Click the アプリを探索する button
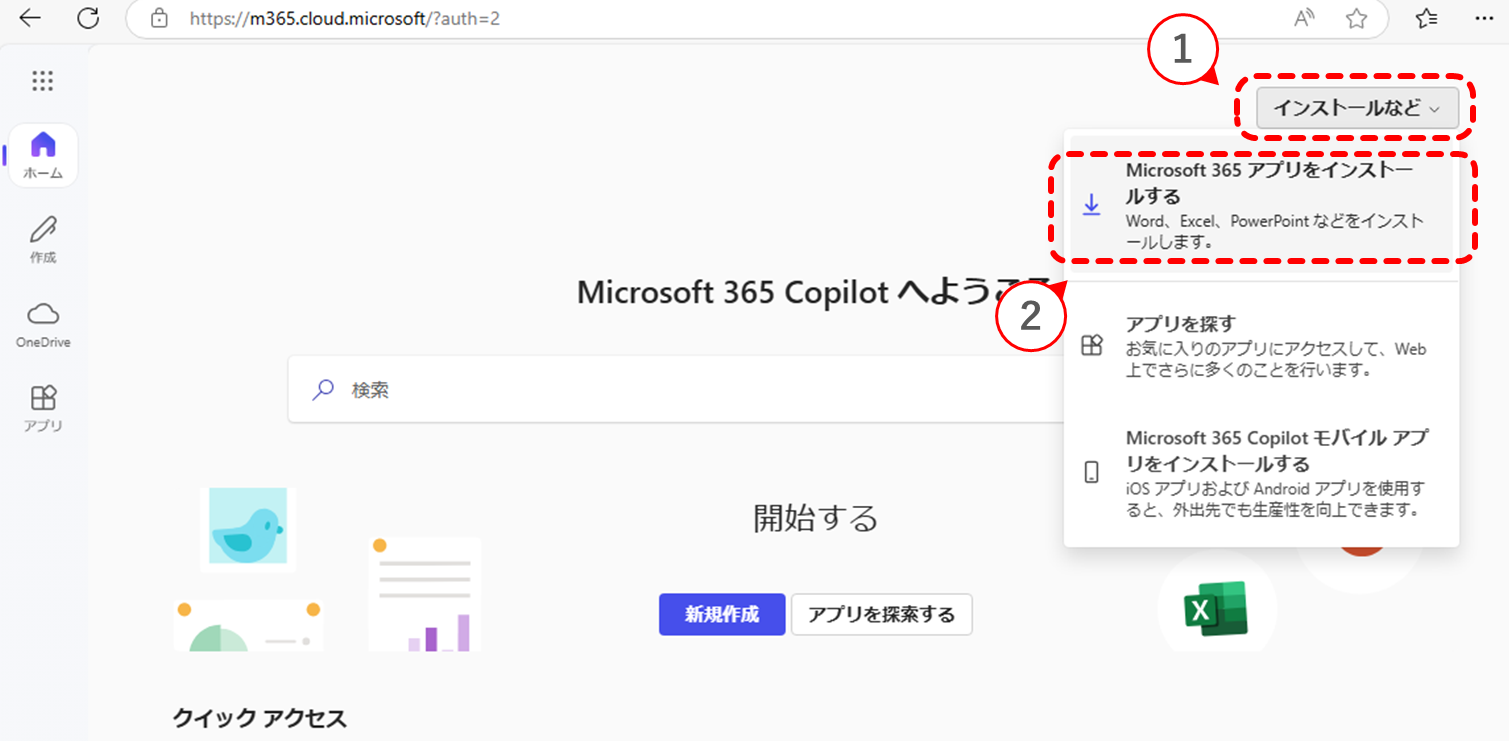 (881, 614)
